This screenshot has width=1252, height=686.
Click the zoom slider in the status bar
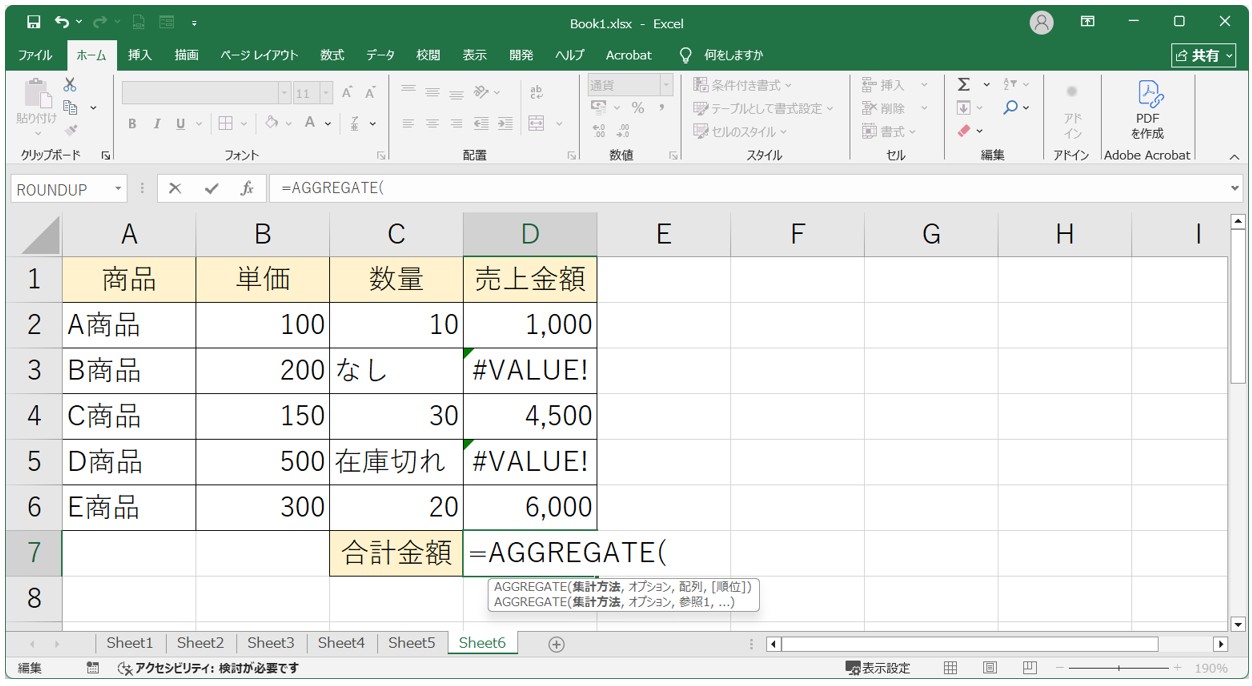coord(1118,668)
